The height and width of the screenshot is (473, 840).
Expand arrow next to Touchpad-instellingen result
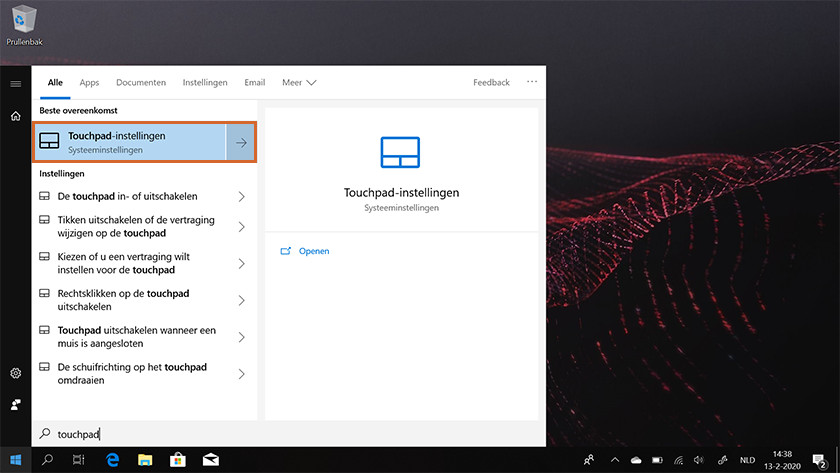241,142
